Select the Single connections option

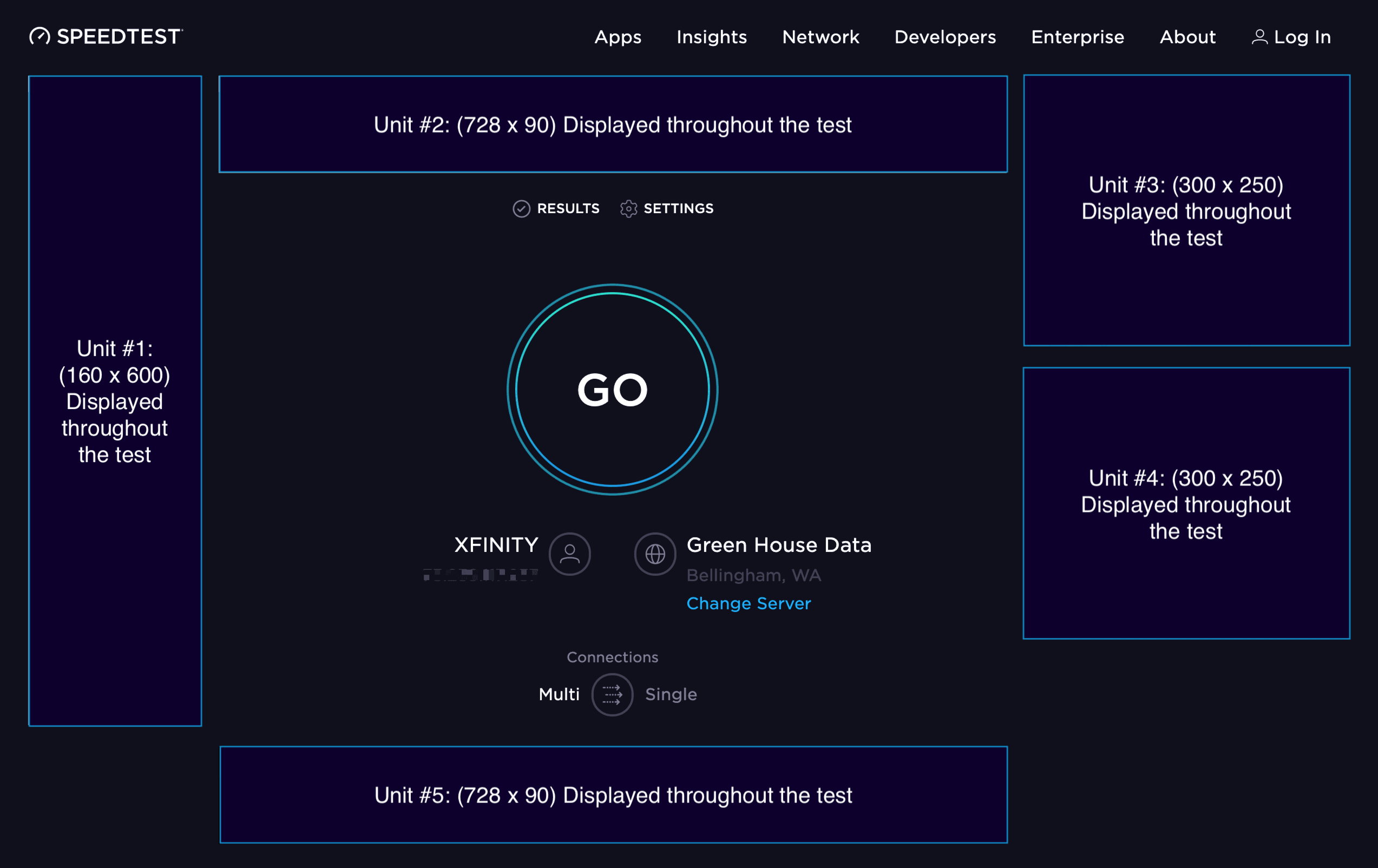pos(671,695)
